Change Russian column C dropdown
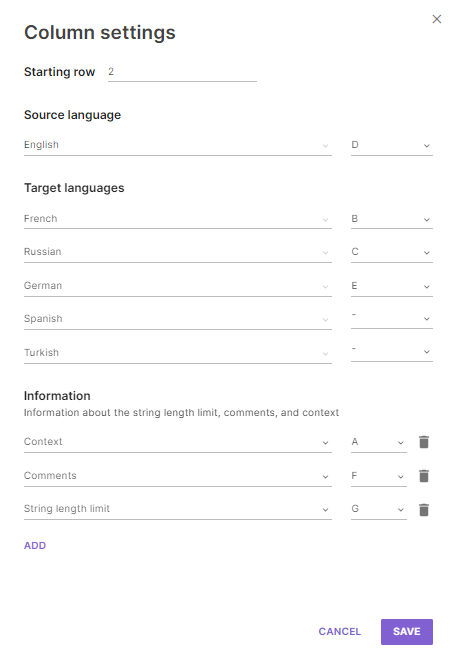This screenshot has height=667, width=456. tap(391, 252)
